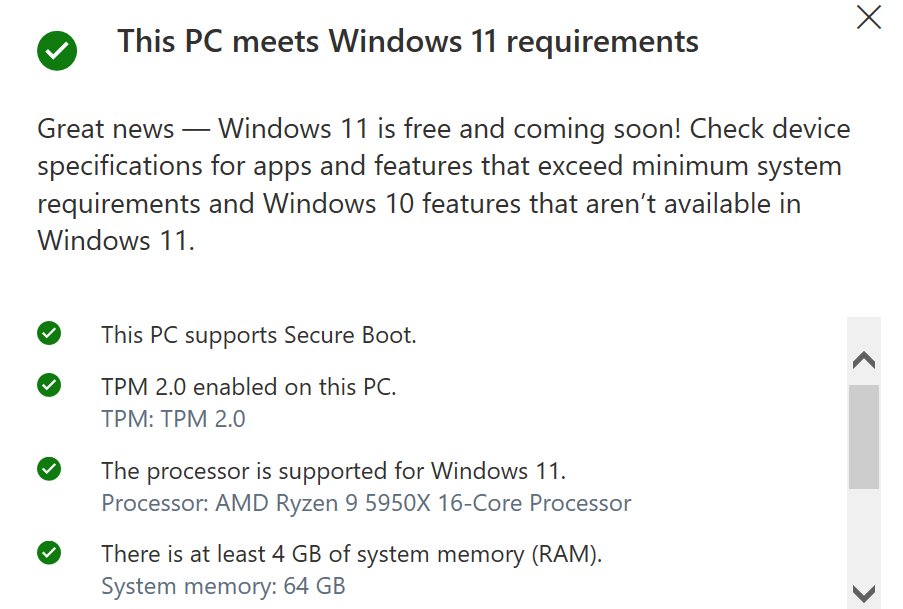Click the large green checkmark beside the title
The image size is (903, 609).
tap(57, 50)
